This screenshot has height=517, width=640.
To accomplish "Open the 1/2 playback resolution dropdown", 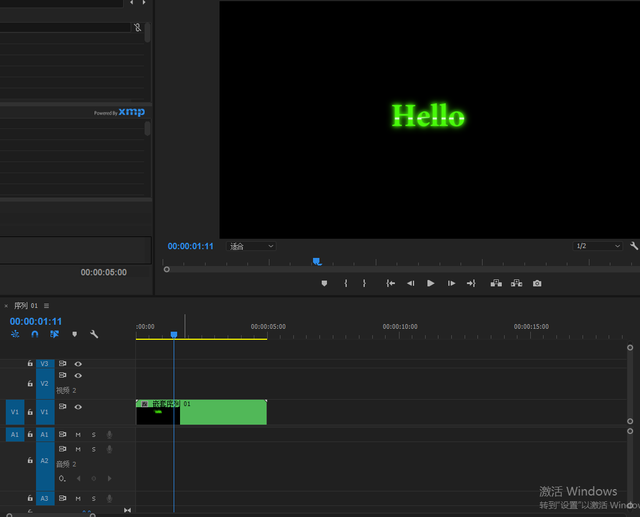I will 597,246.
